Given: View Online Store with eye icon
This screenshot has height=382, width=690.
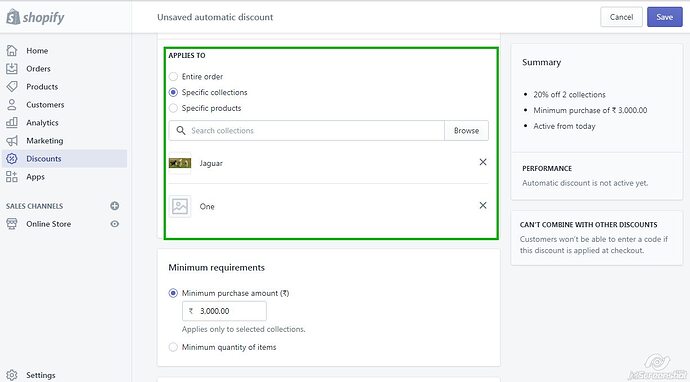Looking at the screenshot, I should (x=115, y=224).
